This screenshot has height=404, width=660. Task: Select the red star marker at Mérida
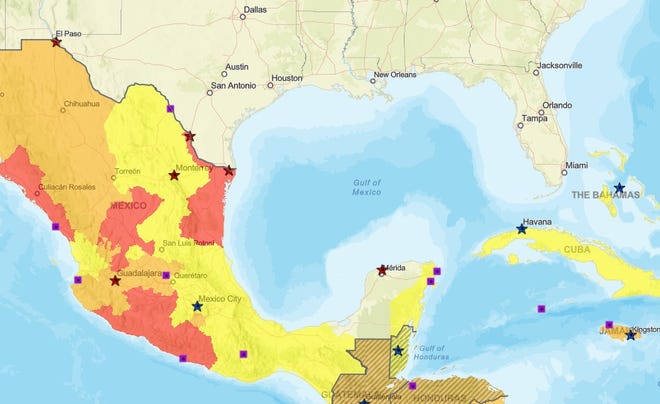tap(382, 270)
